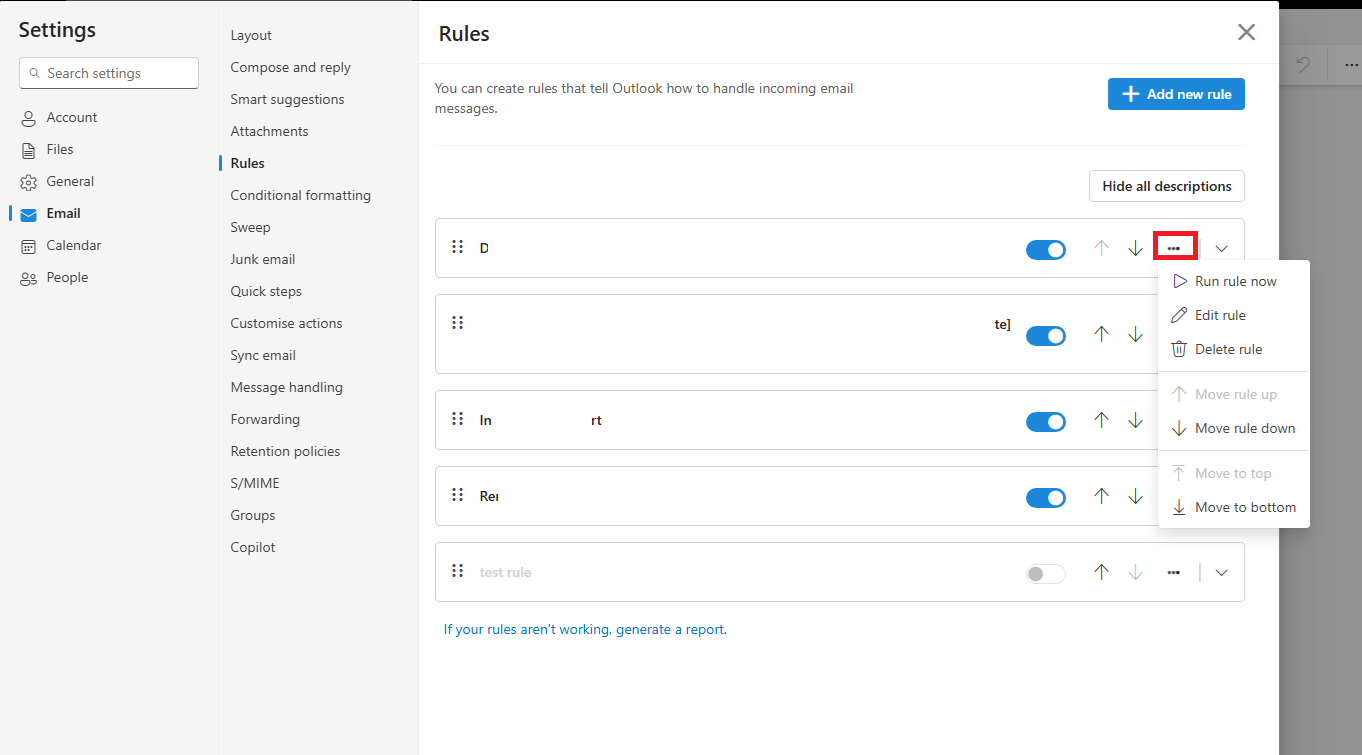
Task: Click the down arrow on rule ending te]
Action: tap(1135, 334)
